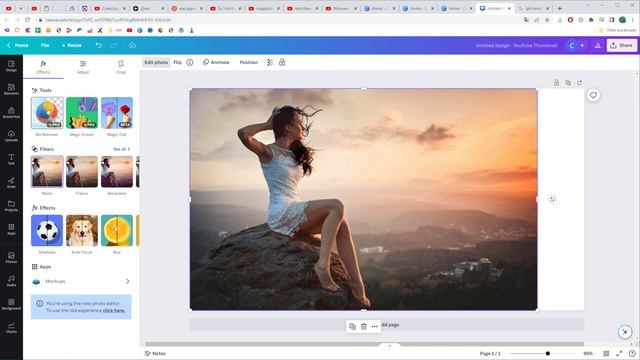Click the Animate button
The image size is (640, 360).
point(216,62)
